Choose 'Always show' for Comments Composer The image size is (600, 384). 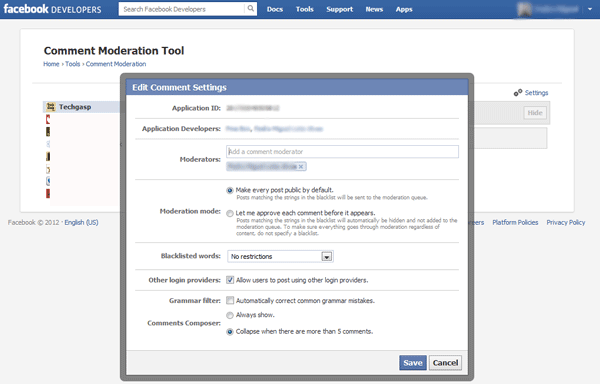point(230,316)
